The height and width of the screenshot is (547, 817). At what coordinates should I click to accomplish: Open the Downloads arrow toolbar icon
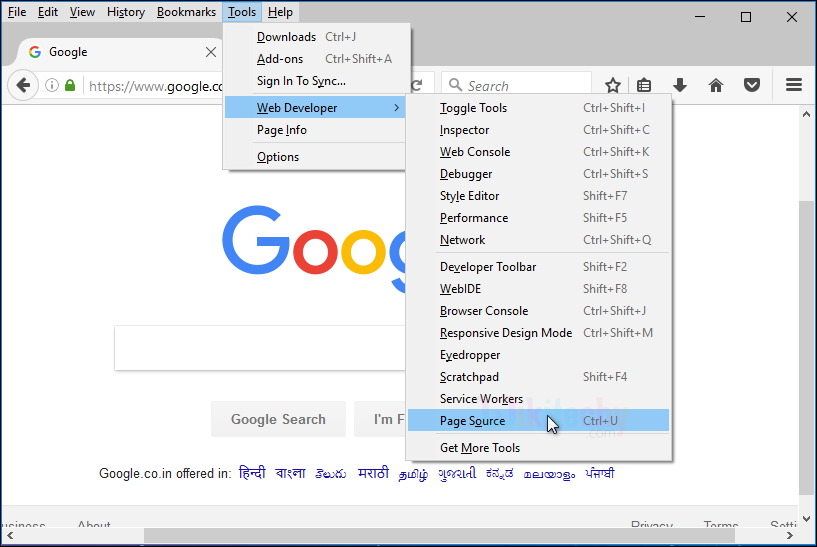[680, 86]
